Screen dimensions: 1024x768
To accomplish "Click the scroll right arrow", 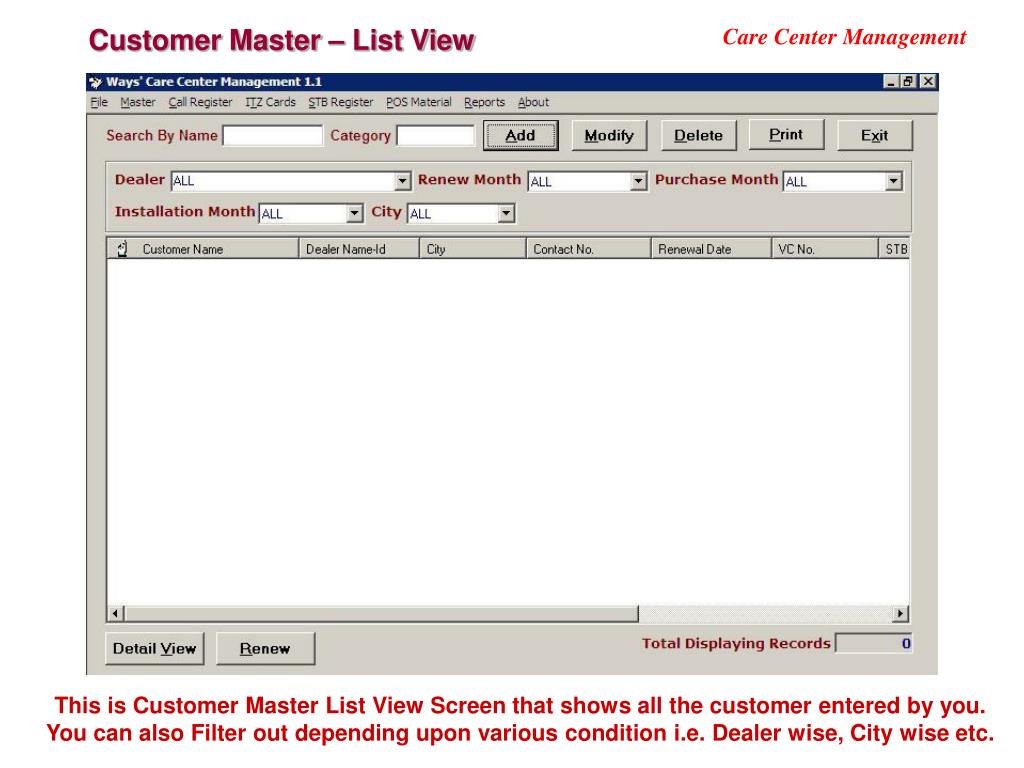I will tap(901, 613).
